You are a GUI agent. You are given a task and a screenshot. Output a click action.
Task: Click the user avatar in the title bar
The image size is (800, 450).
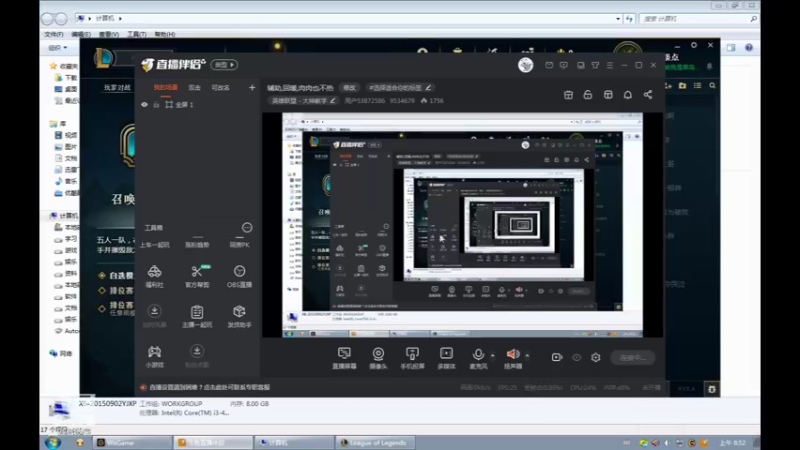[526, 65]
